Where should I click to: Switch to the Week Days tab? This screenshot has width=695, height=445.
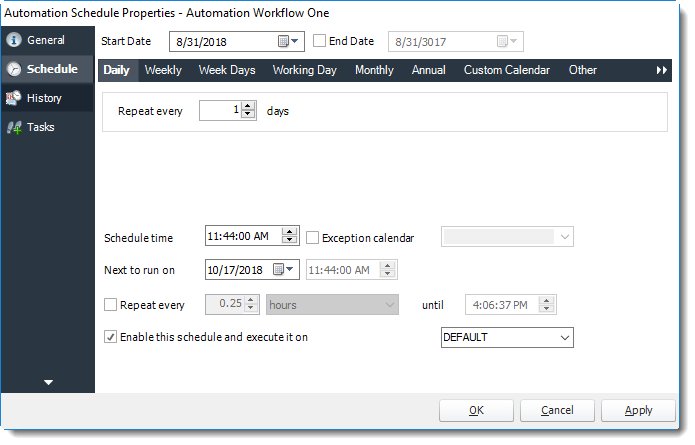227,70
